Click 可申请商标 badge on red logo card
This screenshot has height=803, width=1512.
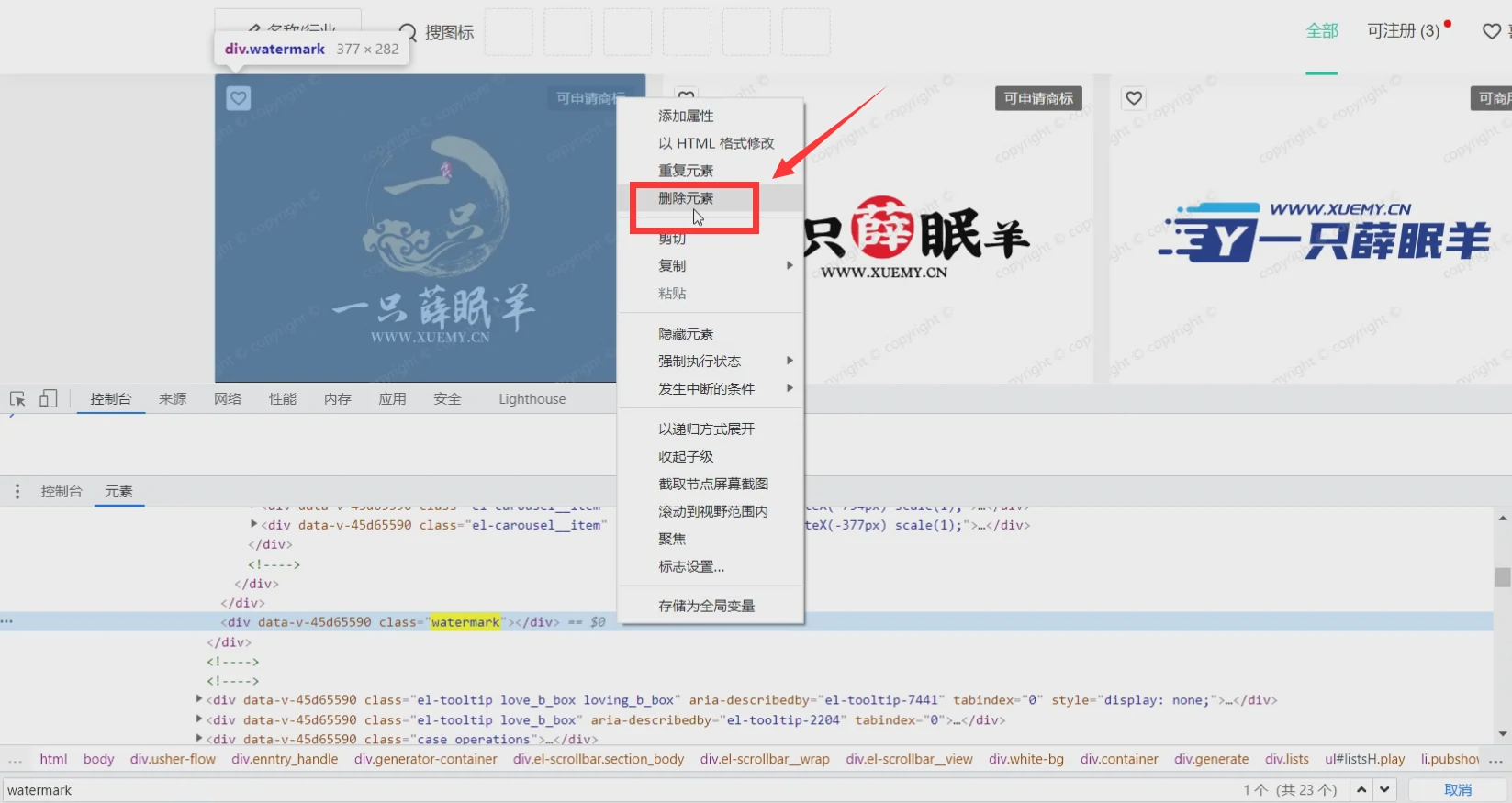[x=1038, y=98]
